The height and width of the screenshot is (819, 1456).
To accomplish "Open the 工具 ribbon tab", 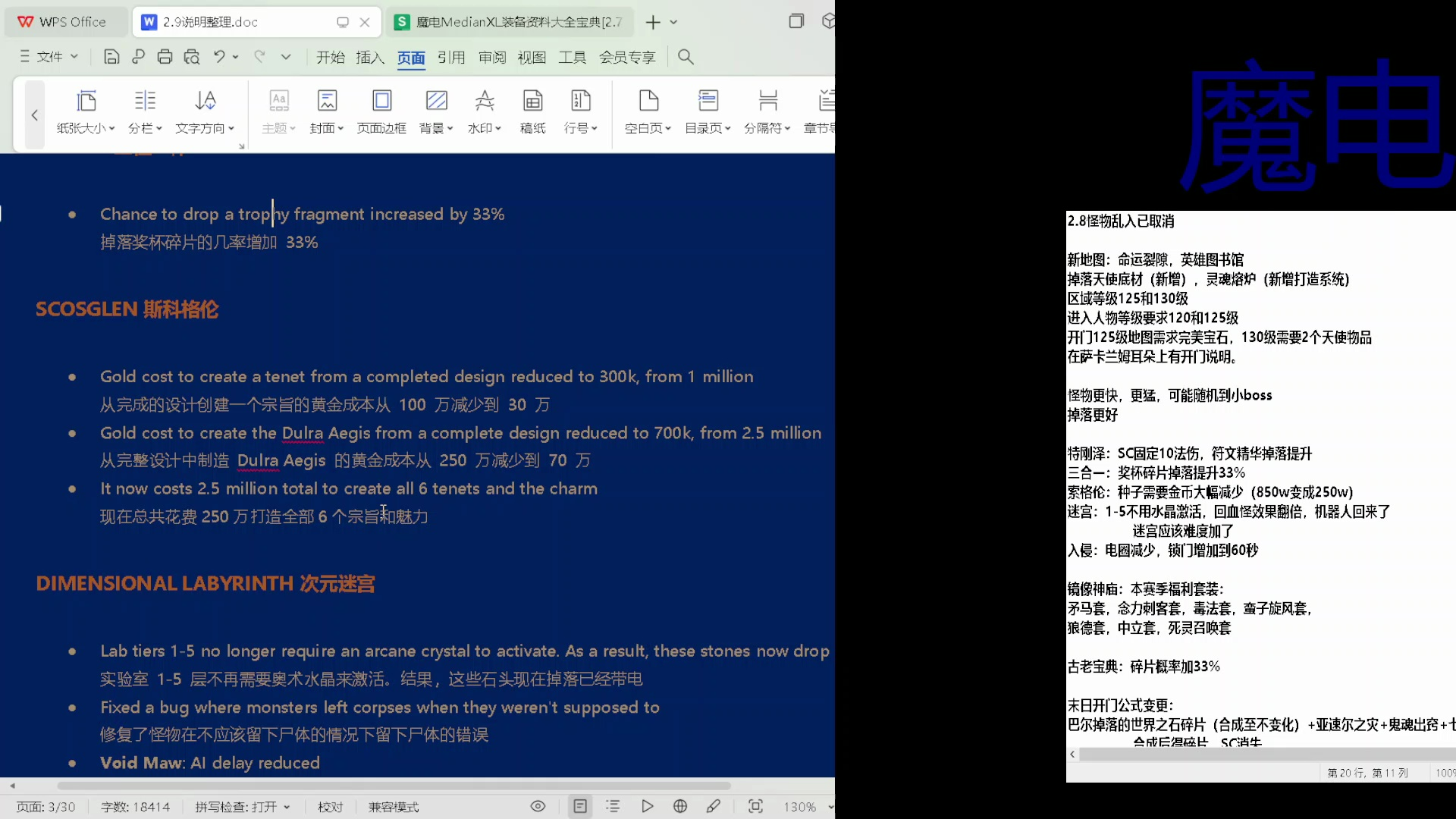I will pos(573,57).
